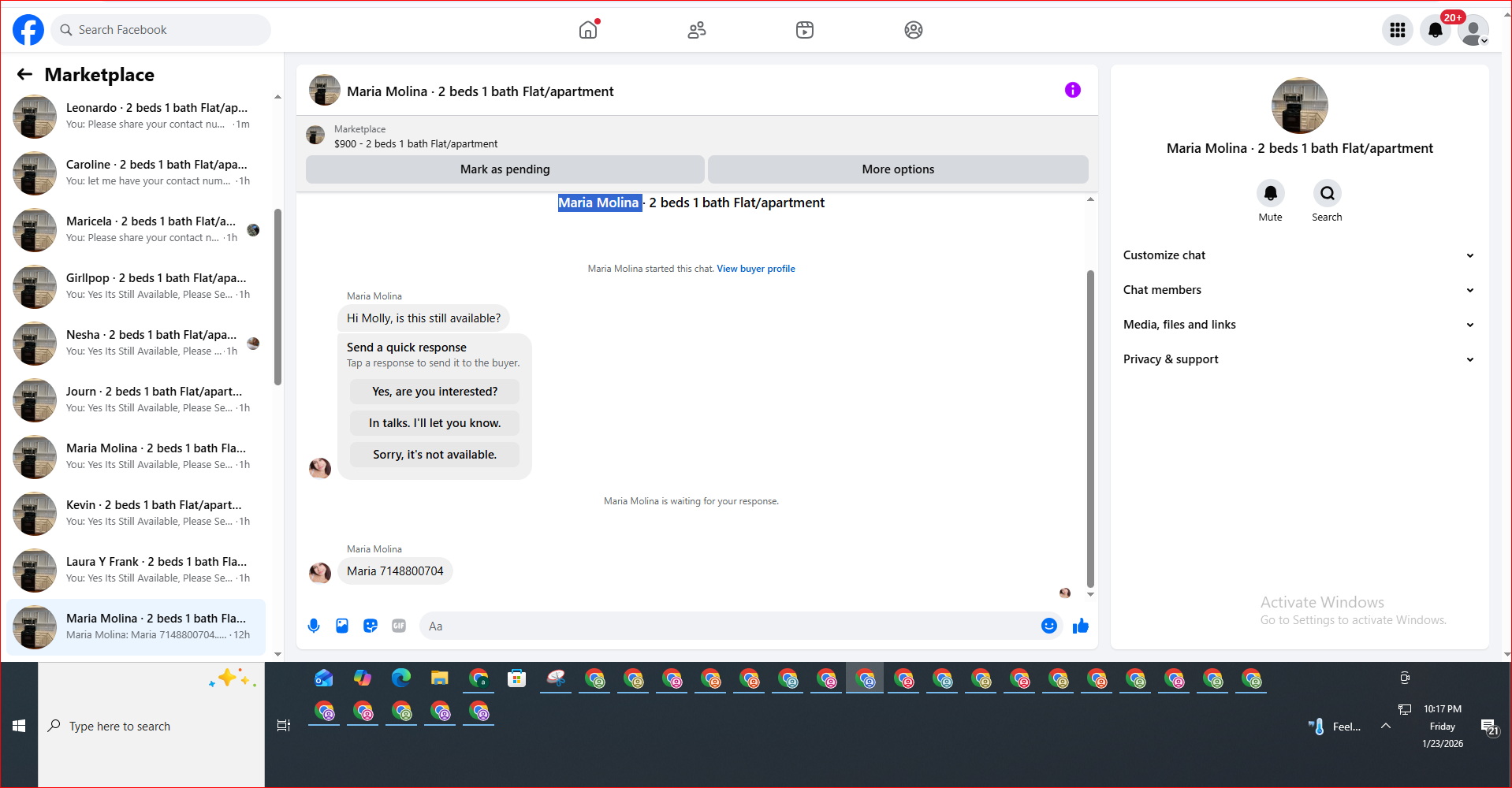1512x788 pixels.
Task: Expand Customize chat section
Action: click(1299, 255)
